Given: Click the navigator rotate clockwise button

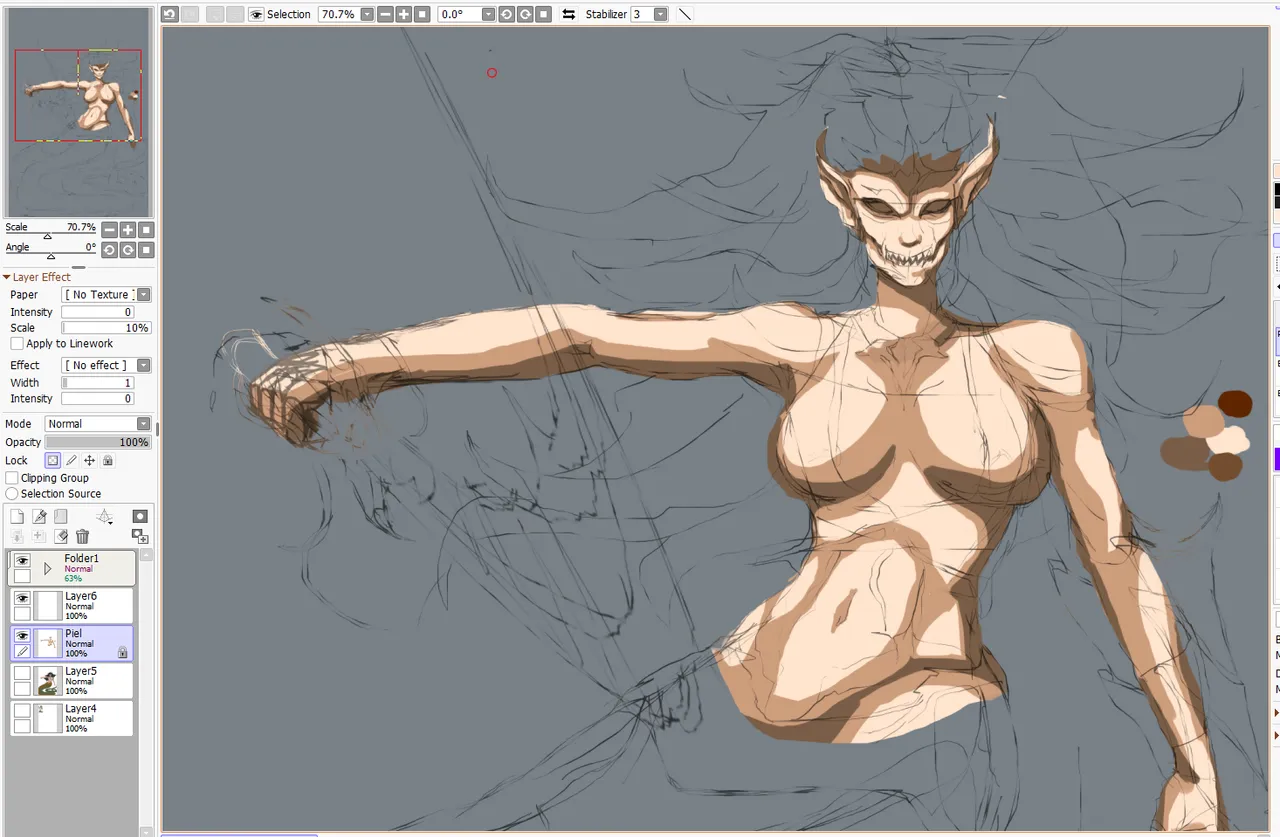Looking at the screenshot, I should (128, 250).
